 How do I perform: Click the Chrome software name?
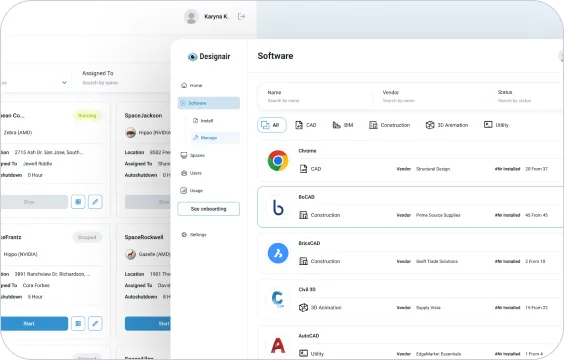point(307,151)
